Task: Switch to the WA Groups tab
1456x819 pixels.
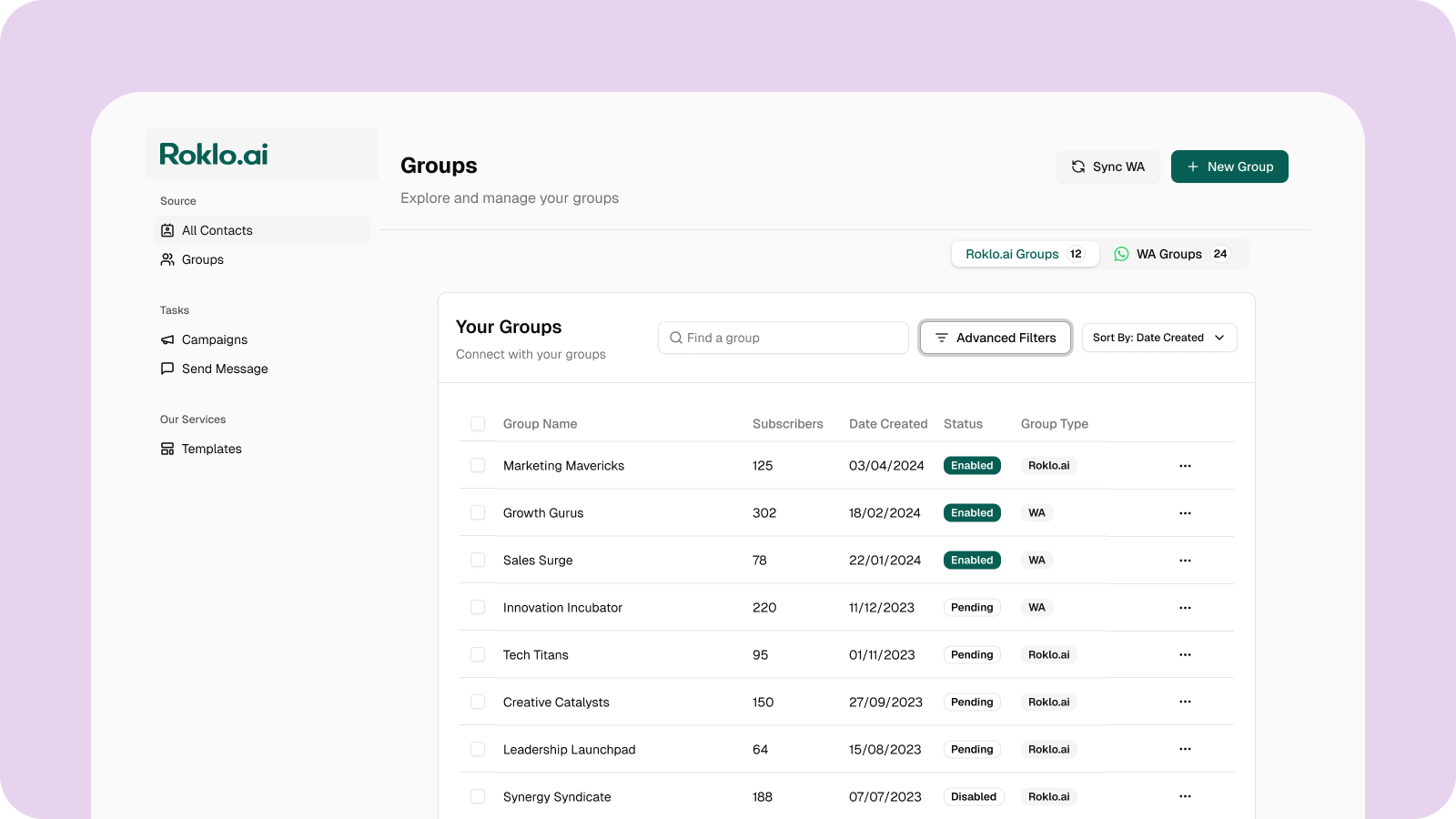Action: 1174,254
